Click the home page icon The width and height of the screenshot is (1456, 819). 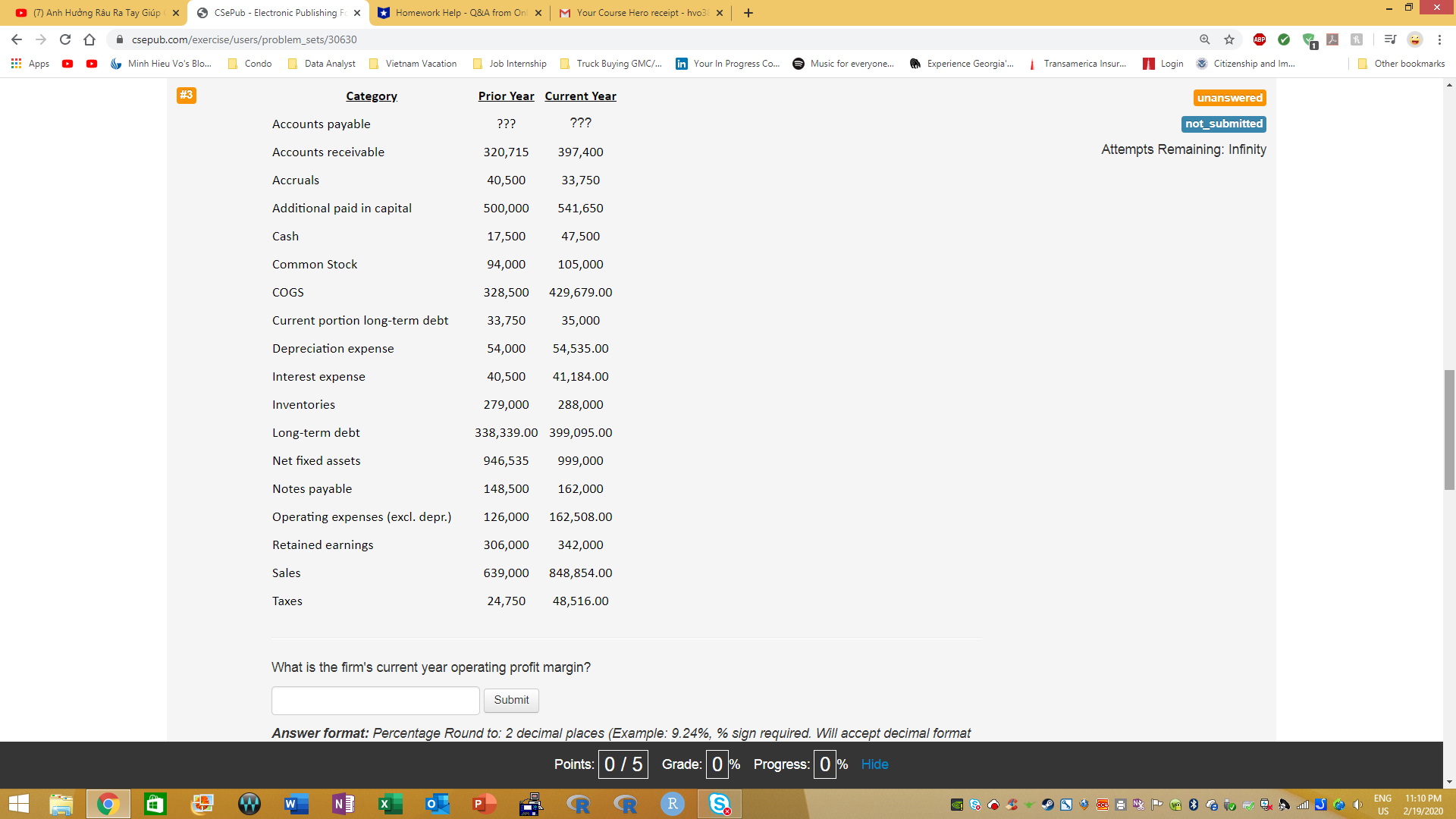89,39
